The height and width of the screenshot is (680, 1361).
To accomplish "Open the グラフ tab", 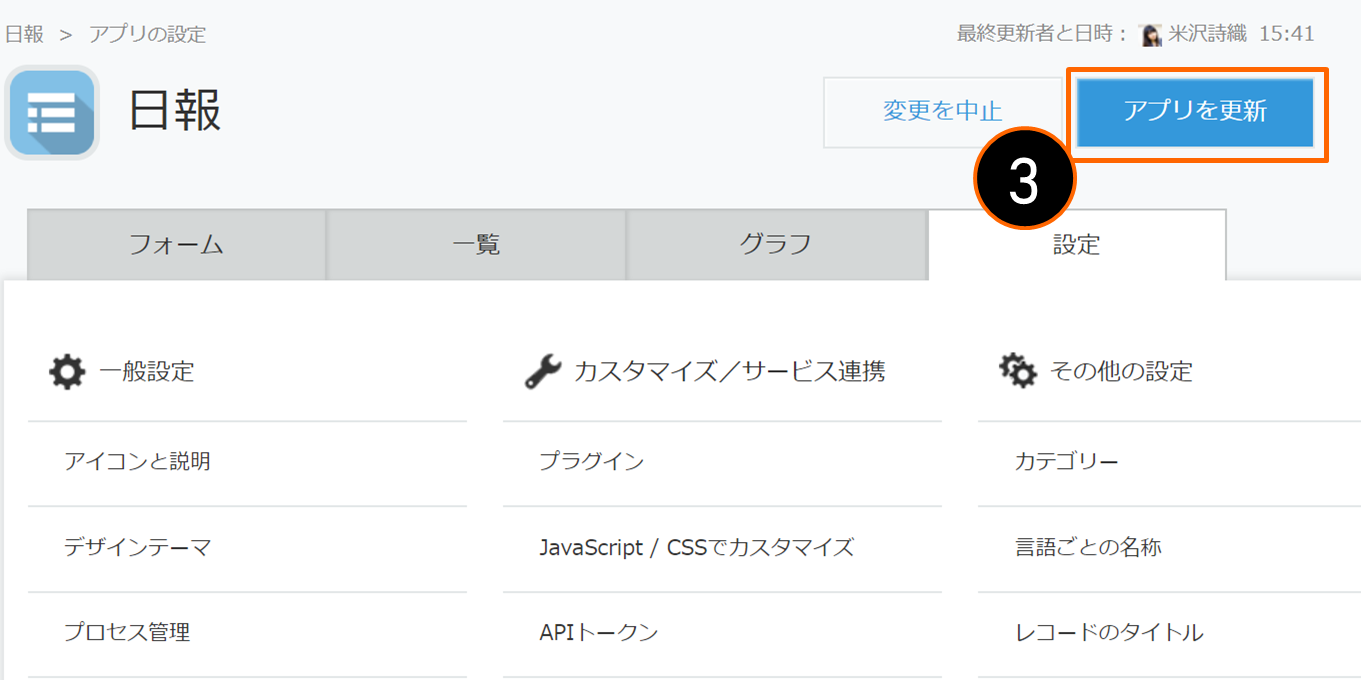I will point(776,245).
